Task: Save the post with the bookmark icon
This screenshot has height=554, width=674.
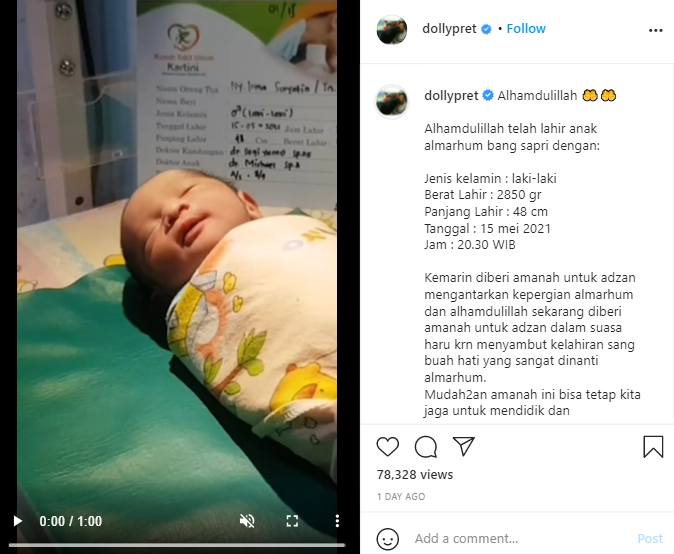Action: [653, 447]
